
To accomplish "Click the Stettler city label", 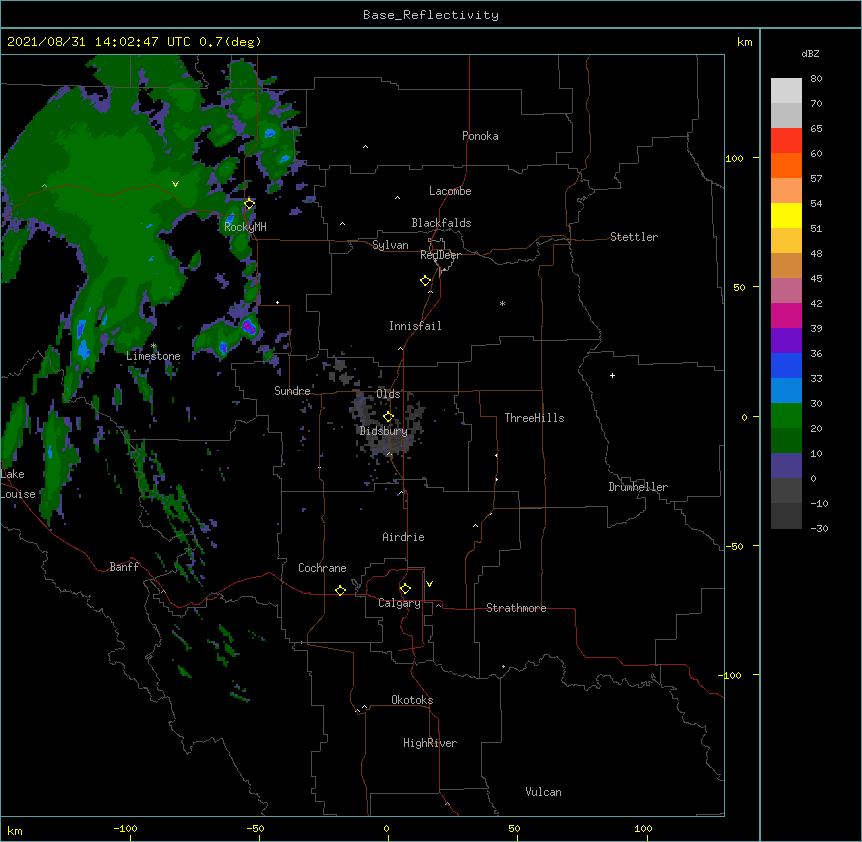I will (634, 237).
